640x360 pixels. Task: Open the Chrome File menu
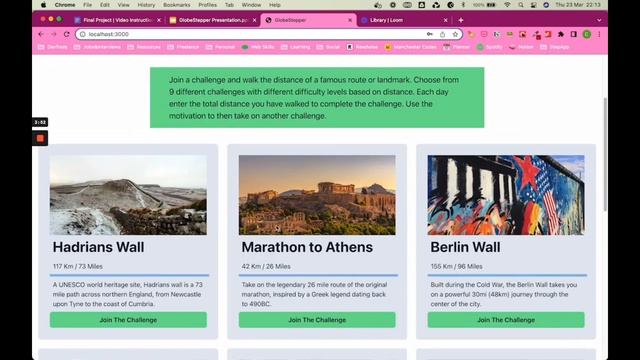pyautogui.click(x=87, y=5)
